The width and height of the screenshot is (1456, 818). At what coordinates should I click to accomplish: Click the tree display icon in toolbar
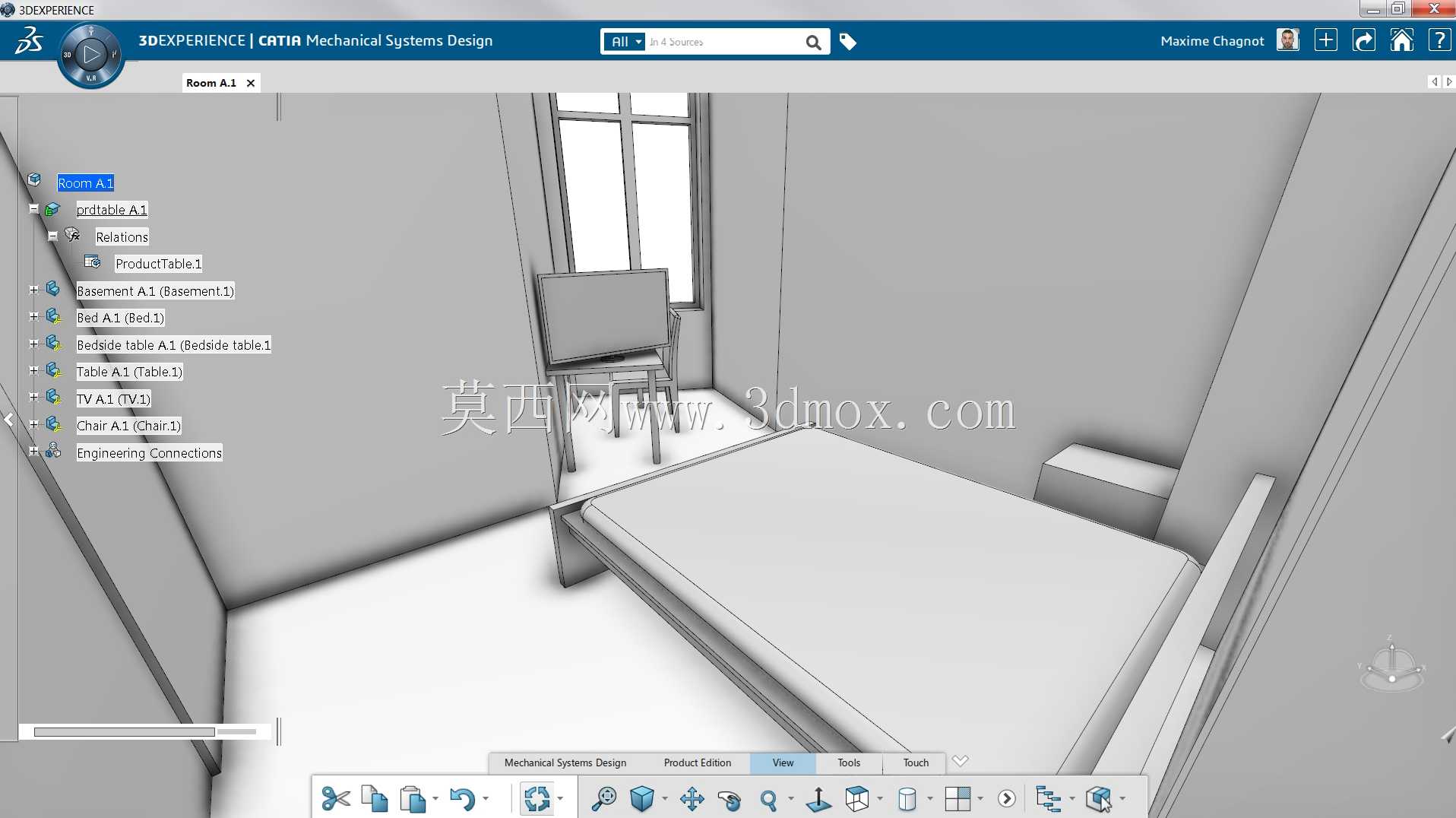1049,799
